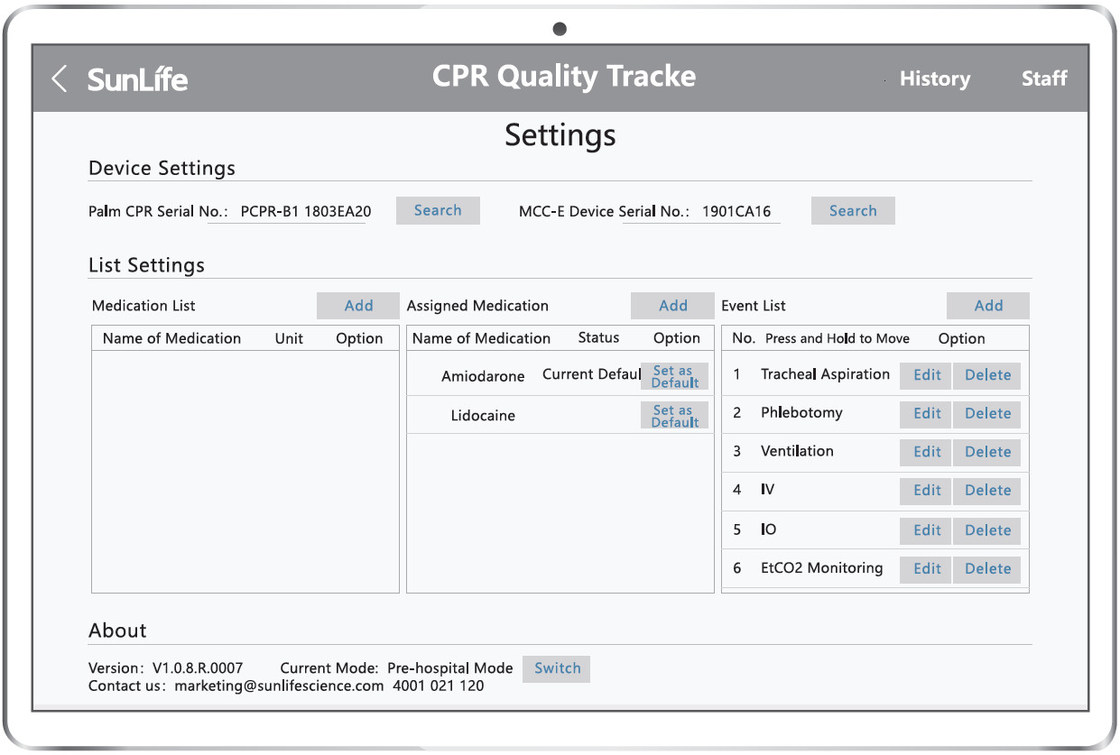This screenshot has height=755, width=1120.
Task: Search for Palm CPR serial number
Action: click(438, 211)
